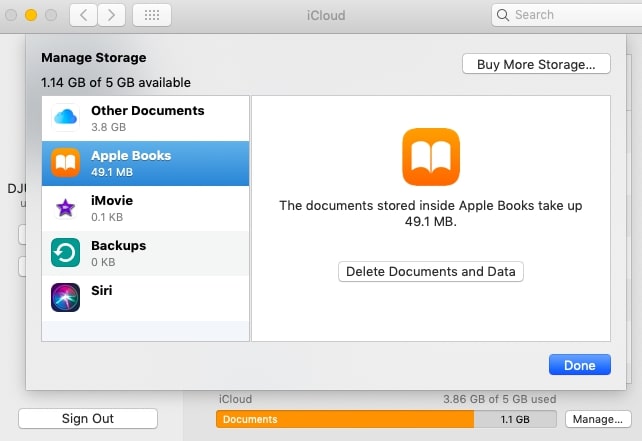Select the Backups 0 KB row
Viewport: 642px width, 441px height.
click(x=145, y=253)
